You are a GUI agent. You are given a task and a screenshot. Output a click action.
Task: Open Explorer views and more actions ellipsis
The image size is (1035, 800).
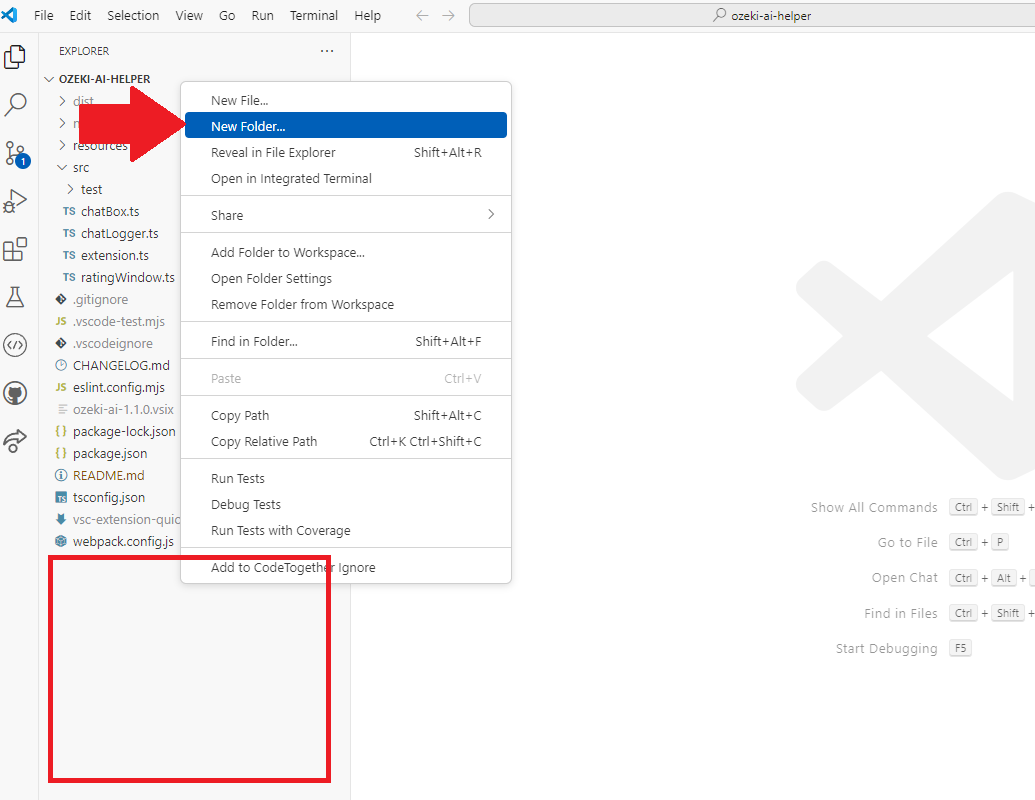pyautogui.click(x=327, y=51)
